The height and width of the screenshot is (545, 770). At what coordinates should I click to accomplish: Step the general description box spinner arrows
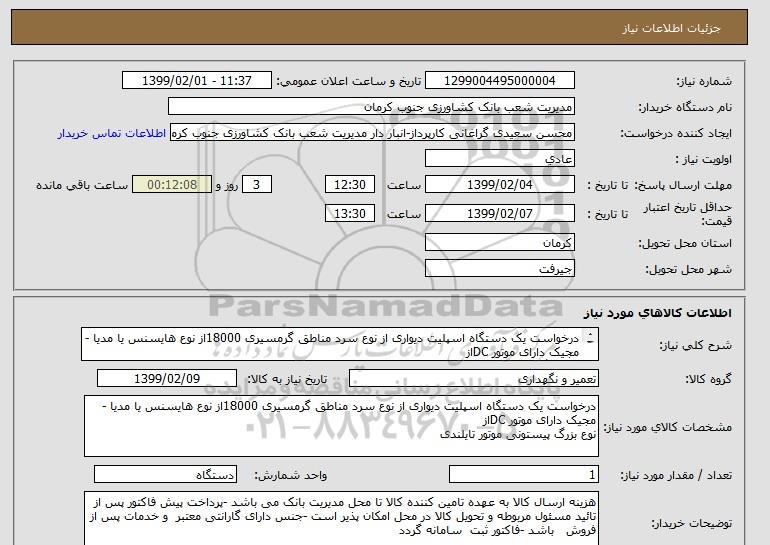pyautogui.click(x=590, y=338)
